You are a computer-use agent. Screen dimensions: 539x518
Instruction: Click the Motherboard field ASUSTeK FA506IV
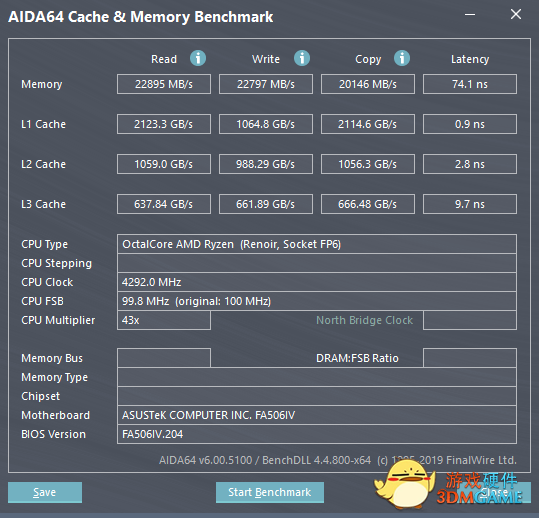click(317, 415)
